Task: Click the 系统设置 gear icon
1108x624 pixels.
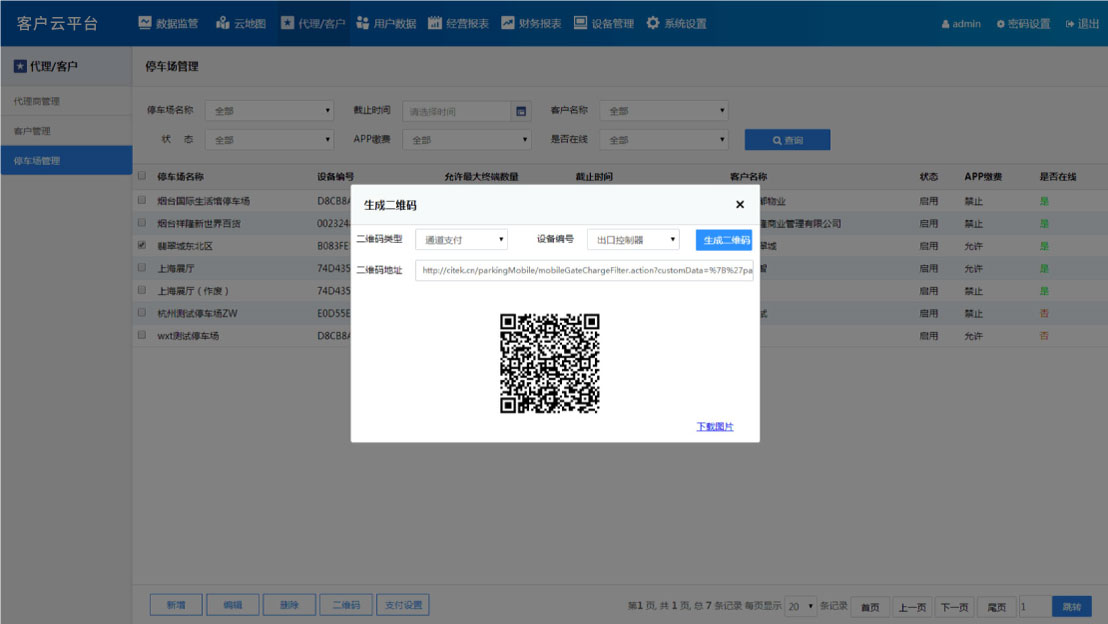Action: (x=653, y=23)
